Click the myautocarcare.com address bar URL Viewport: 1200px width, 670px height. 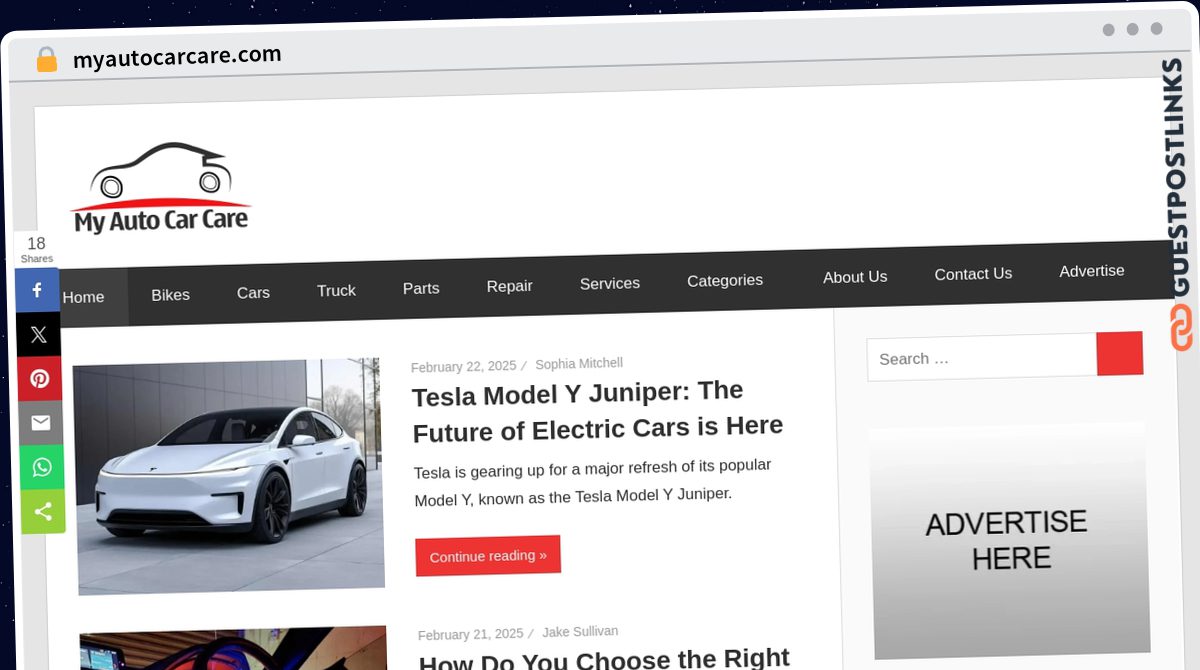click(177, 57)
